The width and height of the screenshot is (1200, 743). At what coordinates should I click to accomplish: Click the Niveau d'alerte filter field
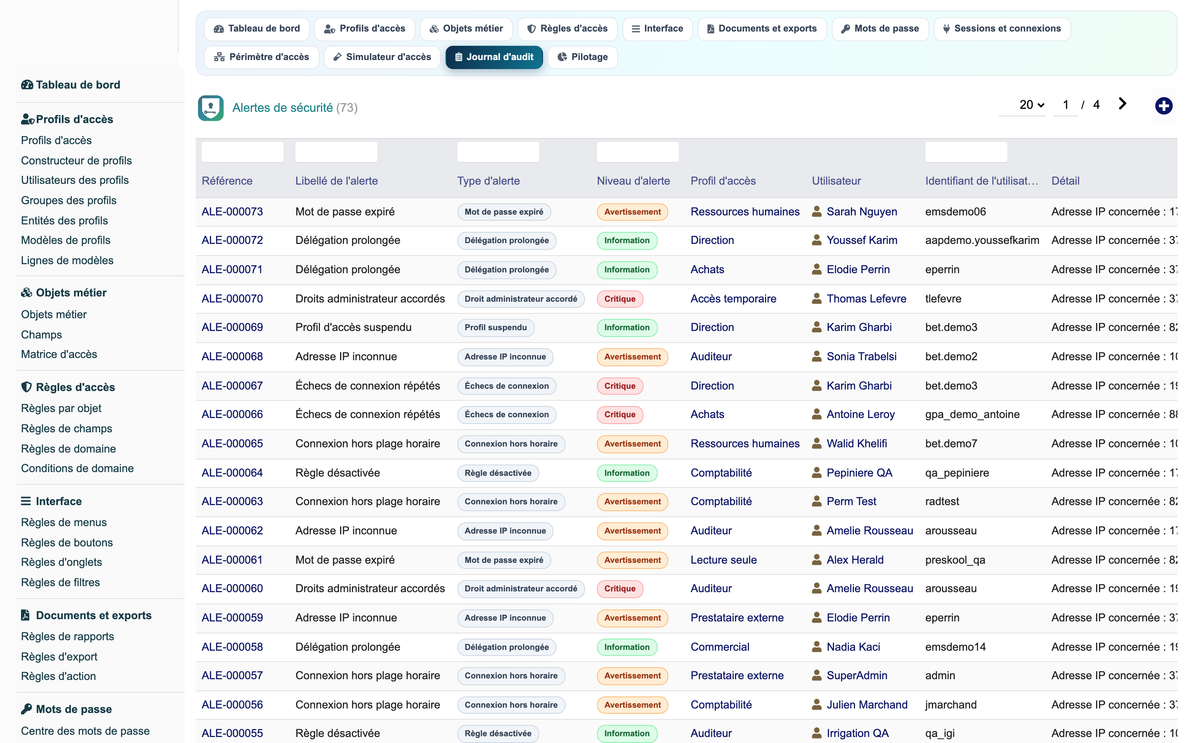tap(638, 152)
